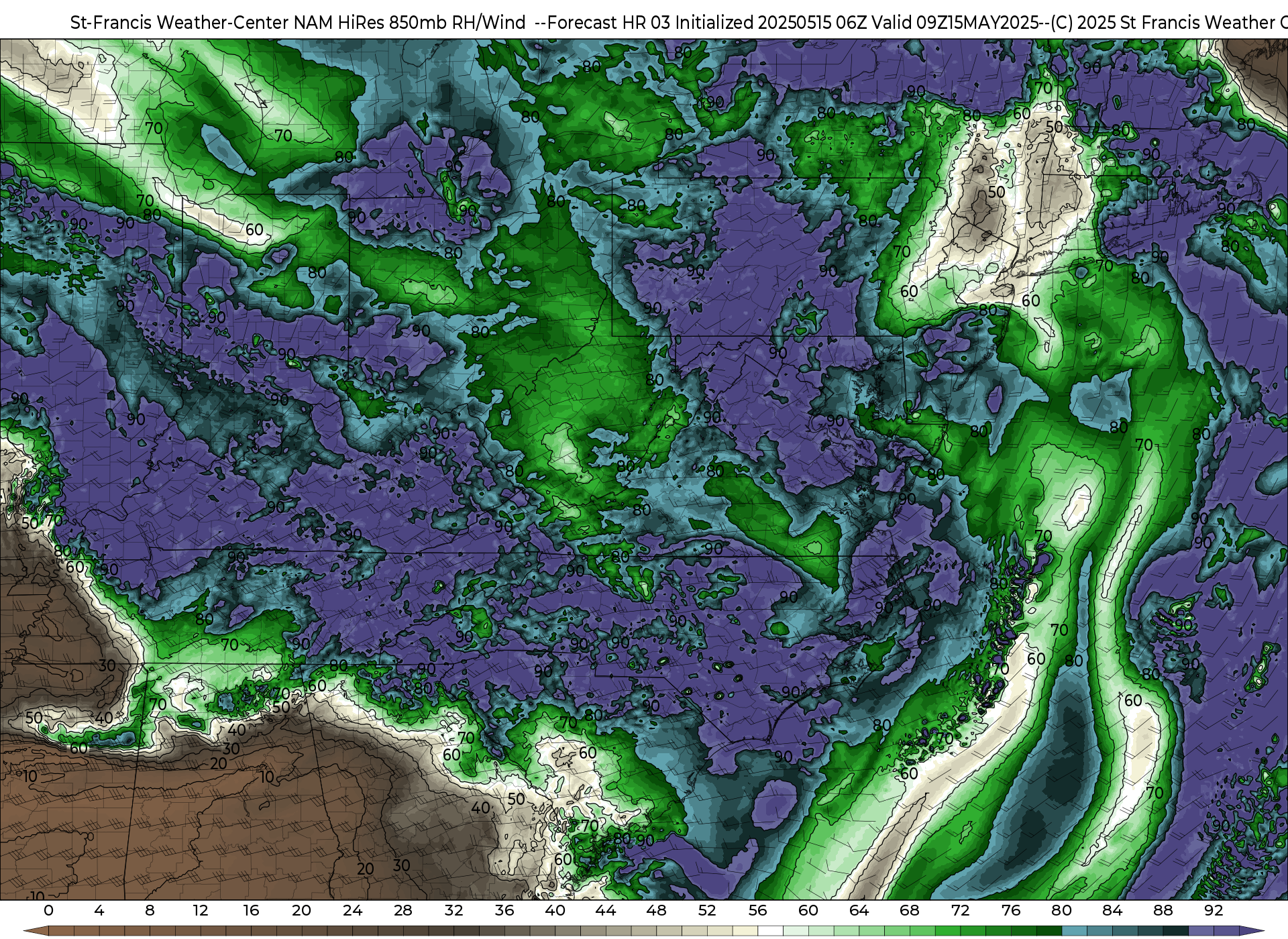
Task: Click the colorbar tick label '84'
Action: coord(1112,911)
